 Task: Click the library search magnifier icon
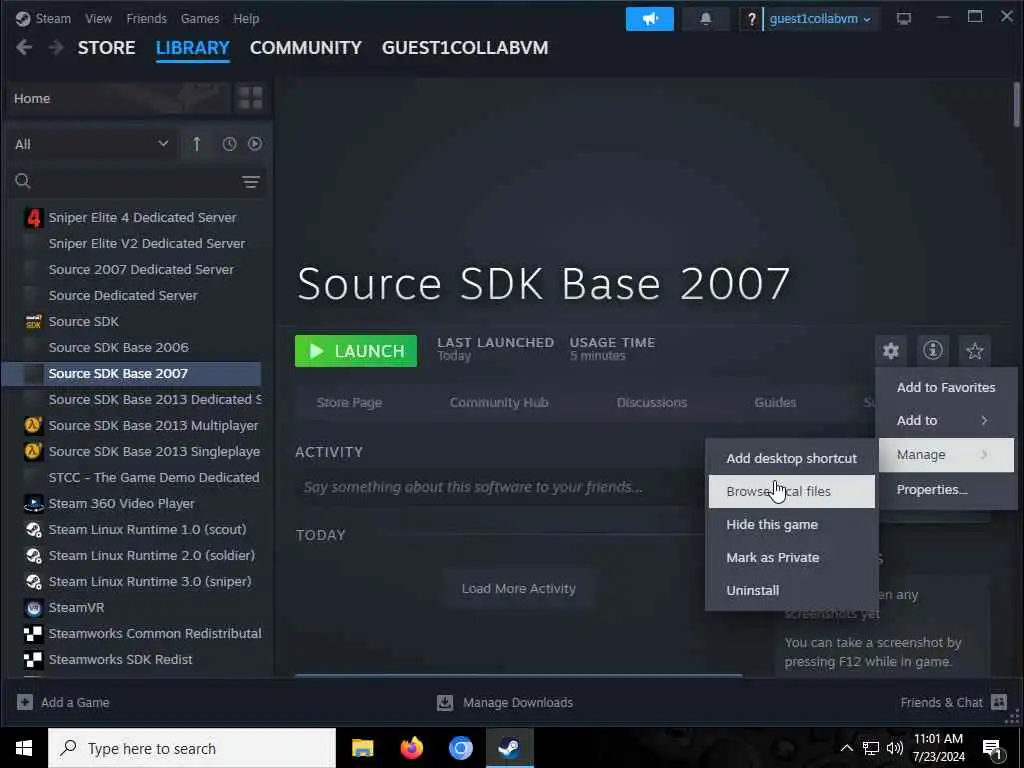coord(23,181)
